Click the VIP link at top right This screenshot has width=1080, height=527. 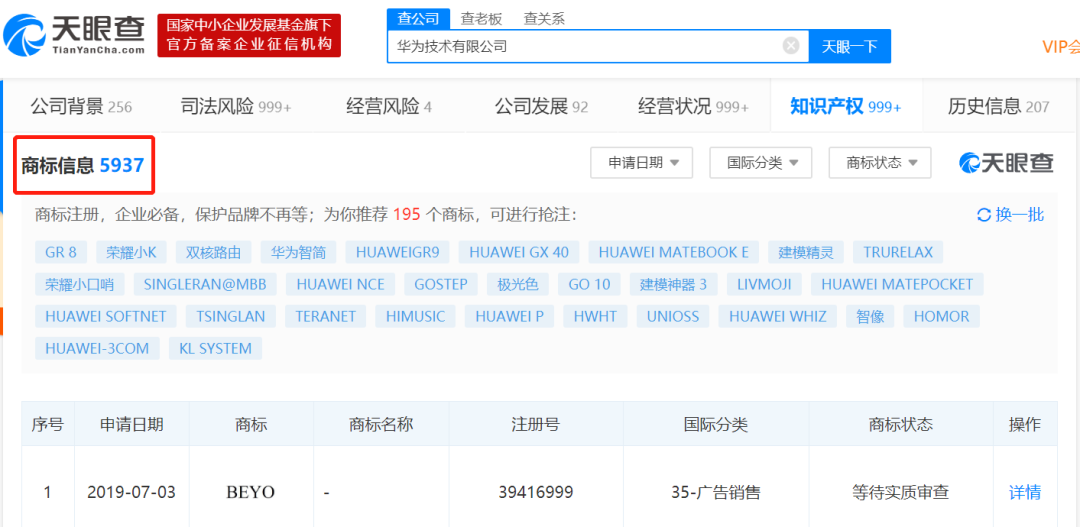[x=1061, y=46]
